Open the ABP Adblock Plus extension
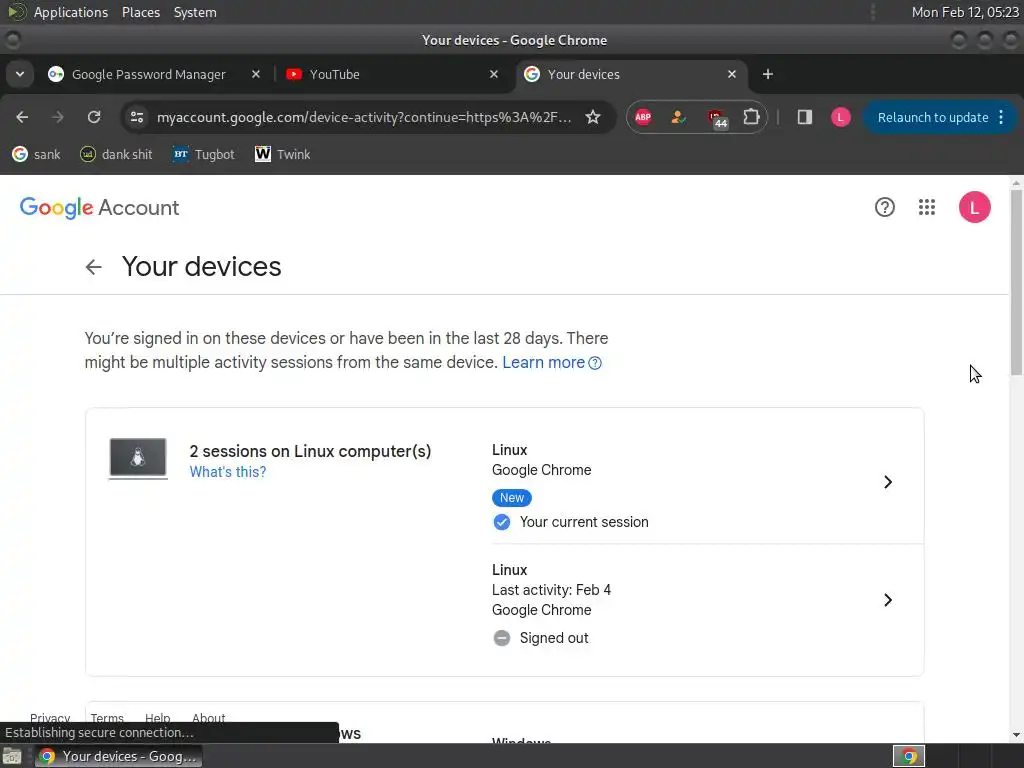This screenshot has width=1024, height=768. [x=643, y=117]
